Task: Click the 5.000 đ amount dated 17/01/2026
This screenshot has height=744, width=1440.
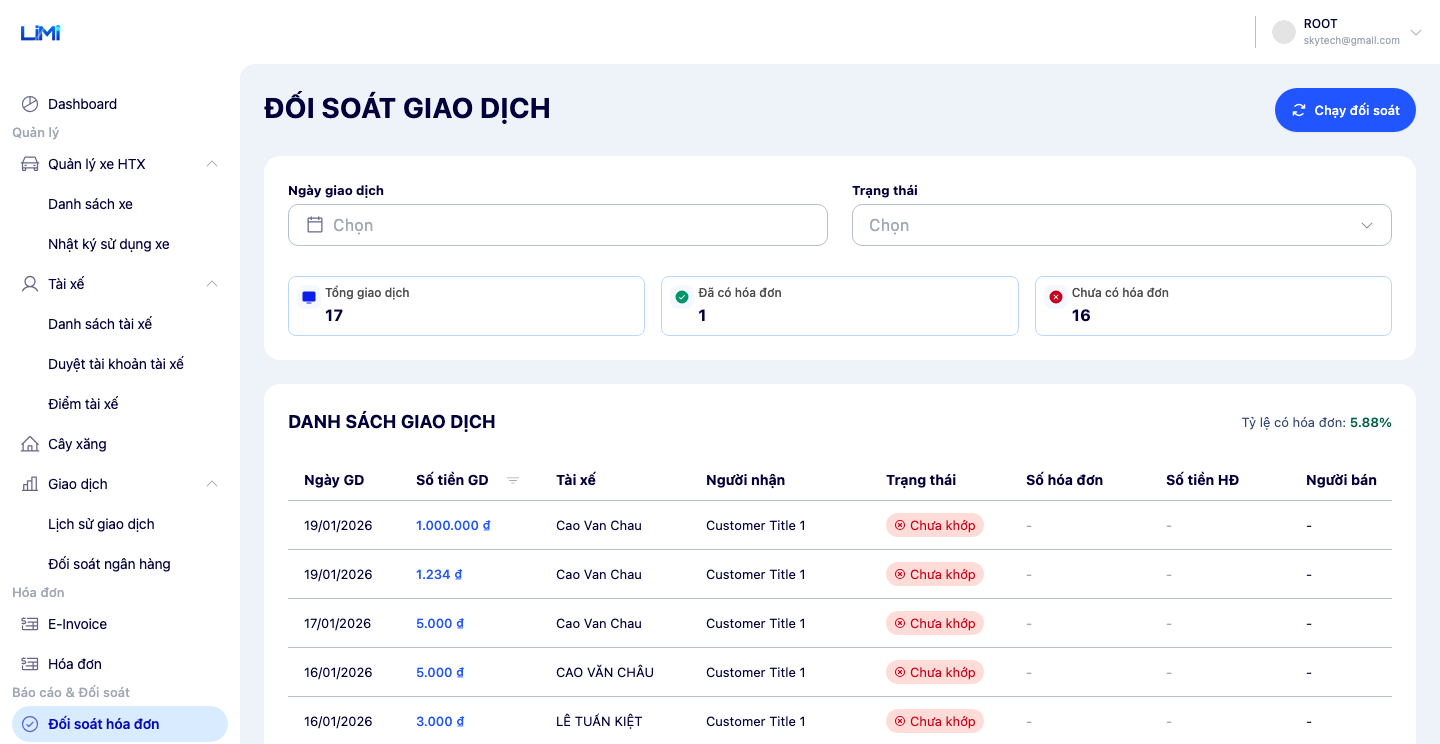Action: (x=440, y=623)
